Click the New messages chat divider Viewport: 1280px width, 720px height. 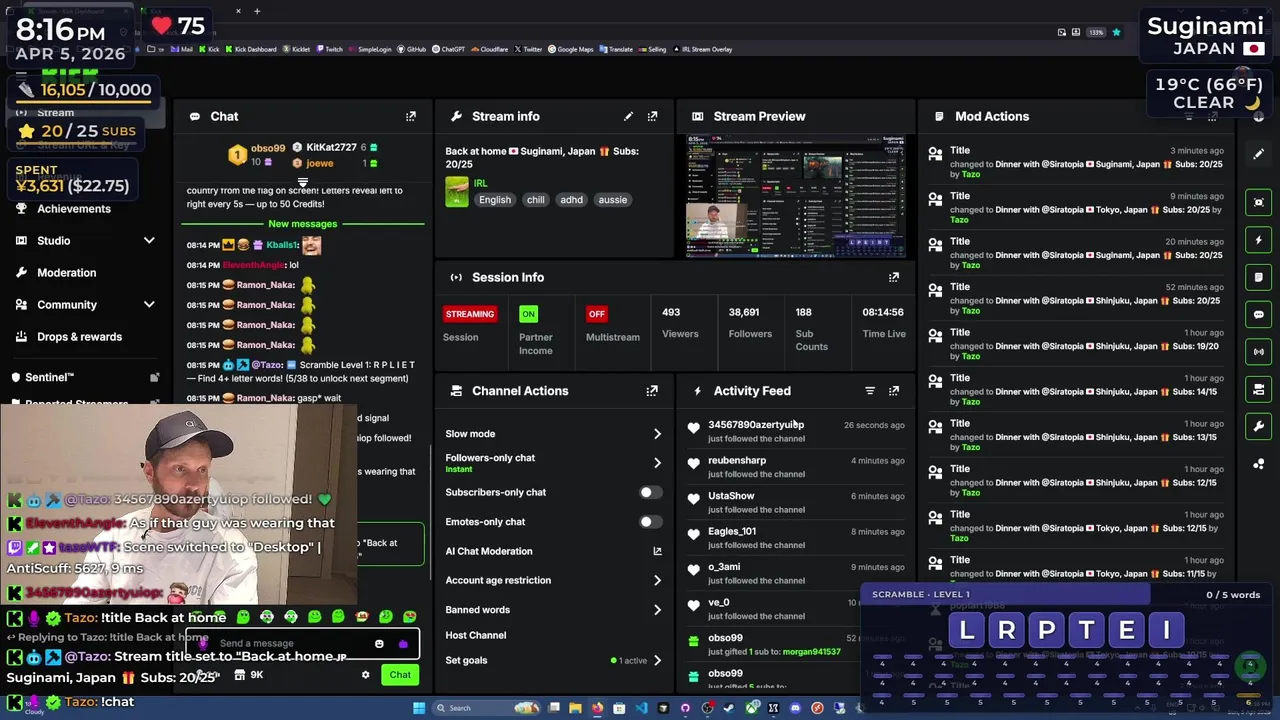coord(302,224)
